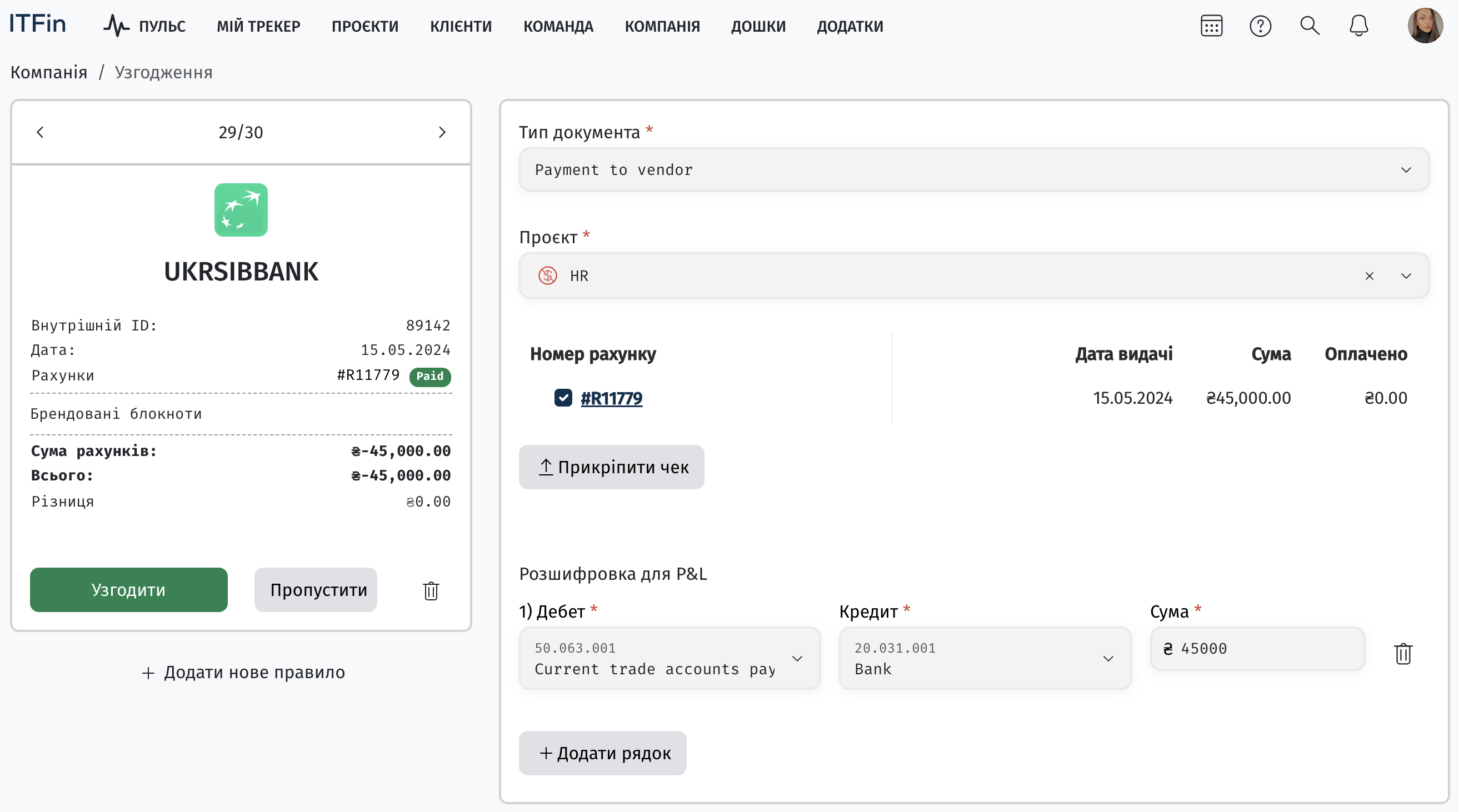Click Брендовані блокноти description
Image resolution: width=1459 pixels, height=812 pixels.
click(x=116, y=414)
